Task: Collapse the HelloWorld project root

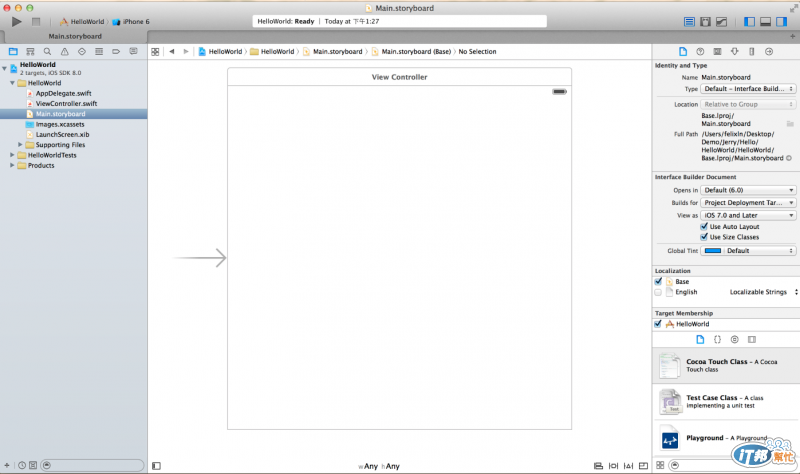Action: [5, 68]
